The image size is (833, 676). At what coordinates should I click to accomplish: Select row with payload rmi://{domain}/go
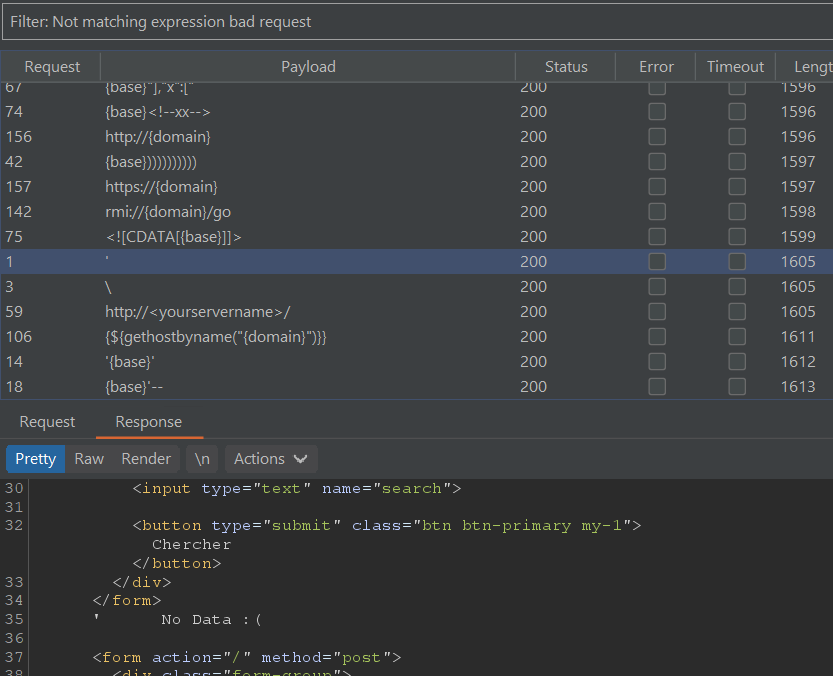point(417,212)
